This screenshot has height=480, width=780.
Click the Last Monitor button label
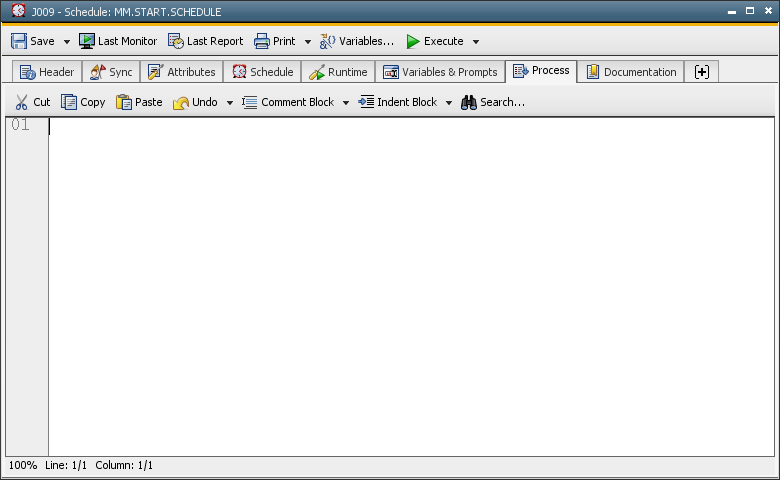[x=127, y=41]
